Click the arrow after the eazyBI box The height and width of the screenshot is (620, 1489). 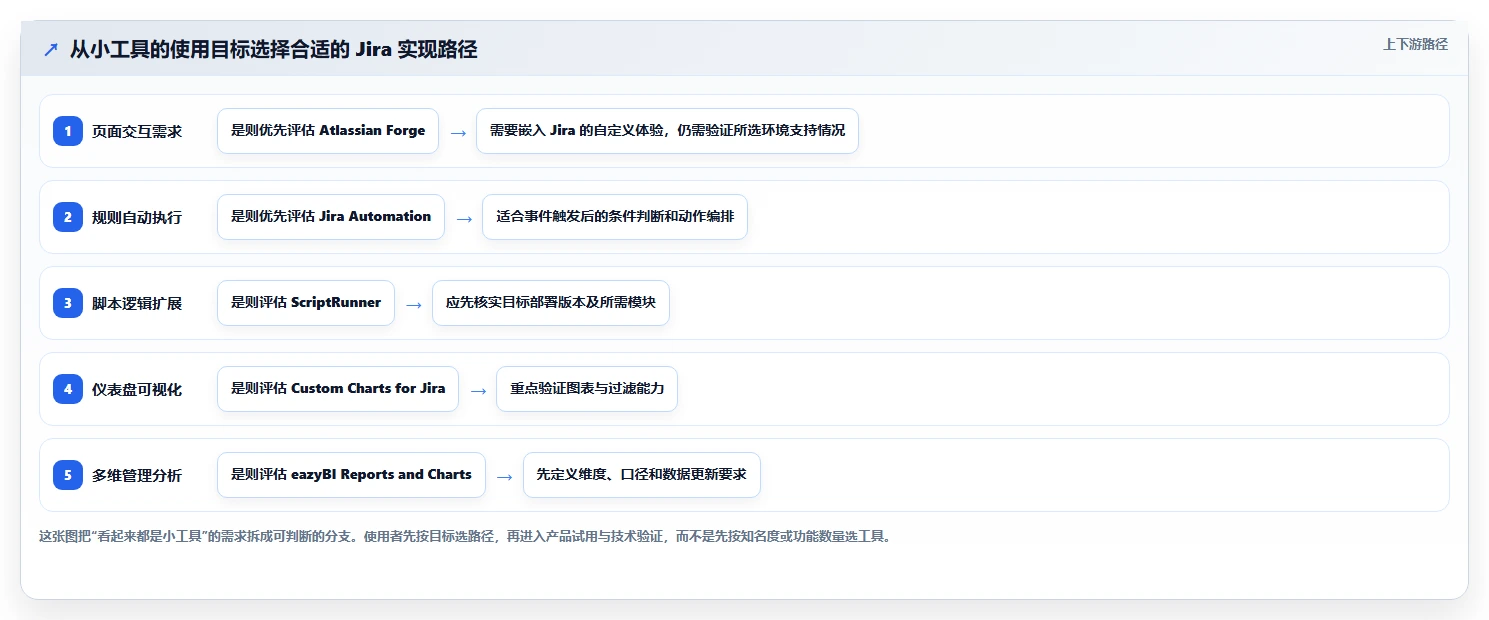pos(505,476)
